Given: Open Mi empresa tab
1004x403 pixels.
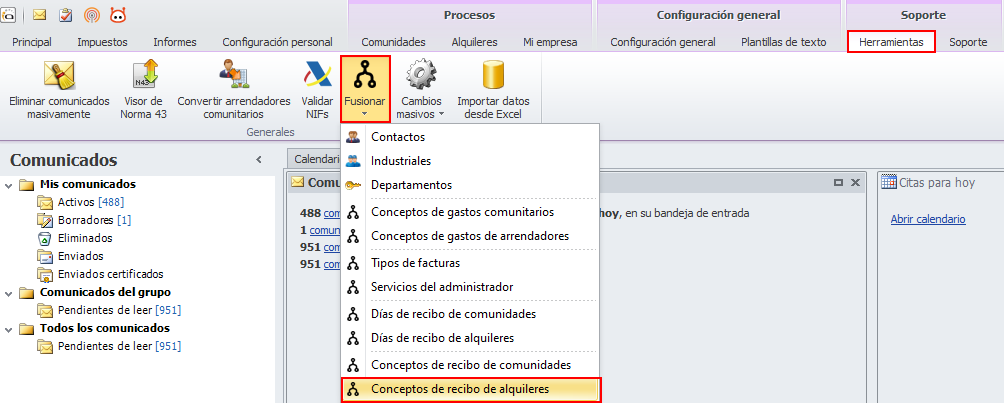Looking at the screenshot, I should tap(550, 42).
